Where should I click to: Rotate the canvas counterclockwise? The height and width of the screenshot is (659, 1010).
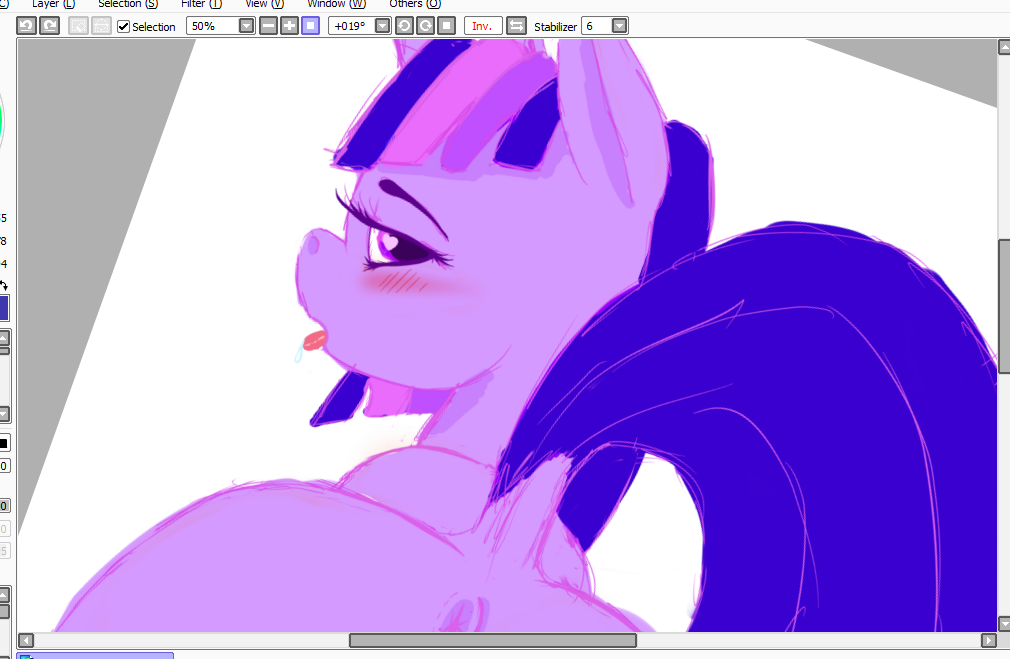(x=405, y=26)
